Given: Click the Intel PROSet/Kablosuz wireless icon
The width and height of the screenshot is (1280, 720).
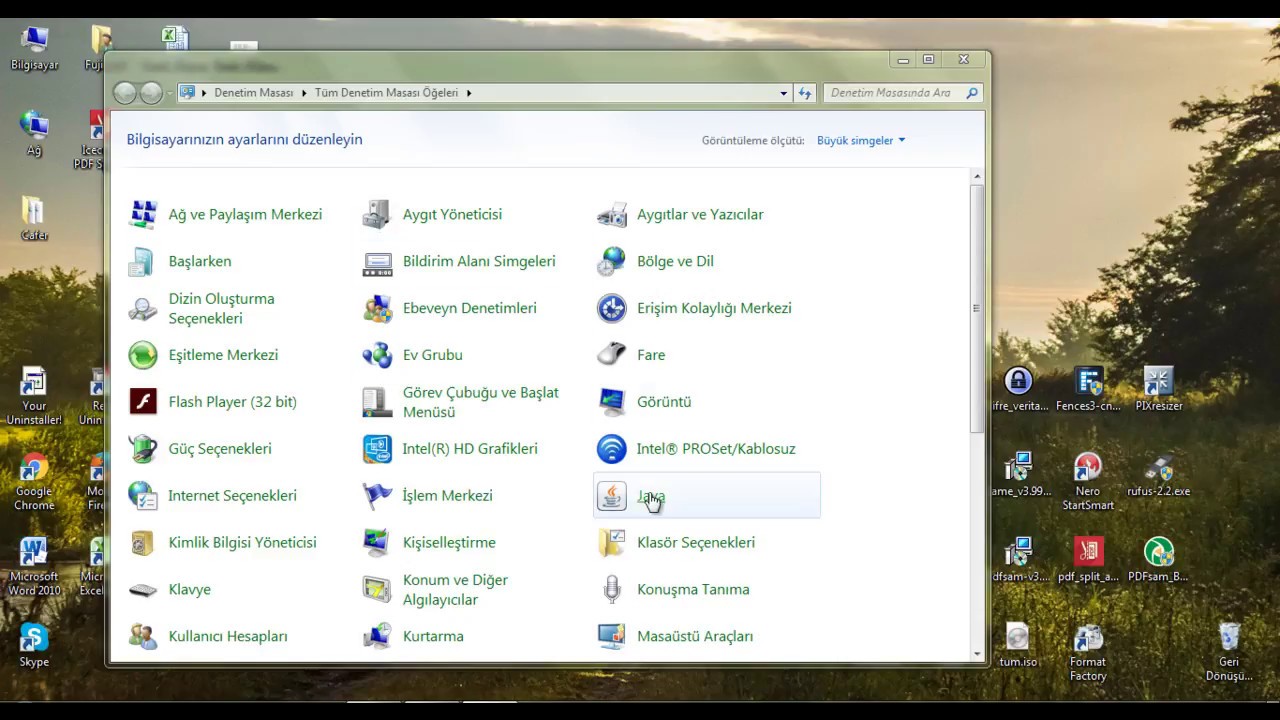Looking at the screenshot, I should [611, 449].
